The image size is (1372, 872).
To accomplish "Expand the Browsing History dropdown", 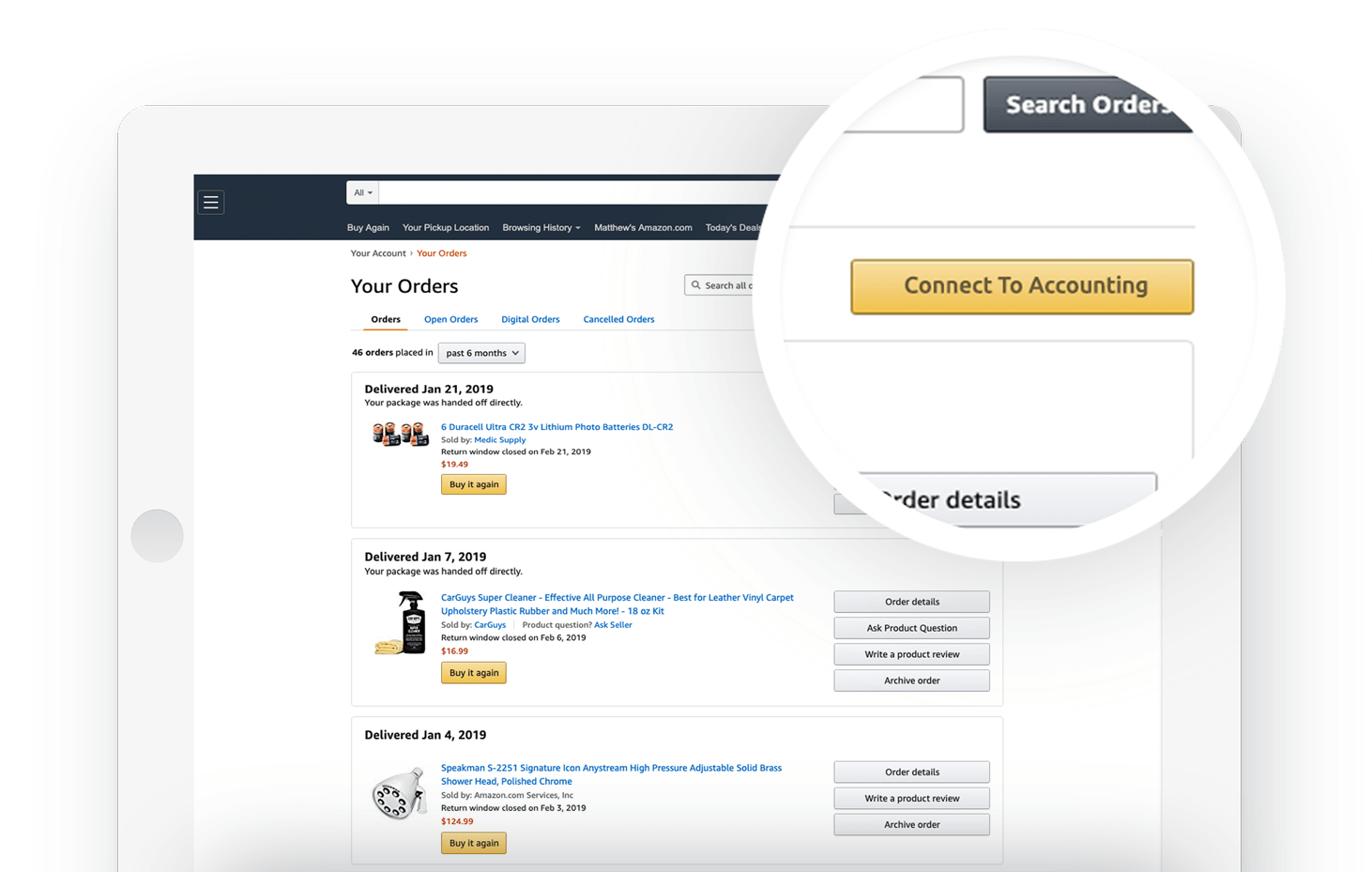I will [541, 227].
